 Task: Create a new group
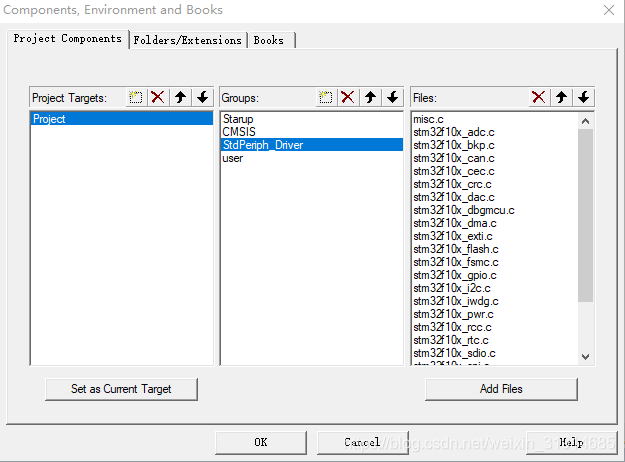coord(326,97)
